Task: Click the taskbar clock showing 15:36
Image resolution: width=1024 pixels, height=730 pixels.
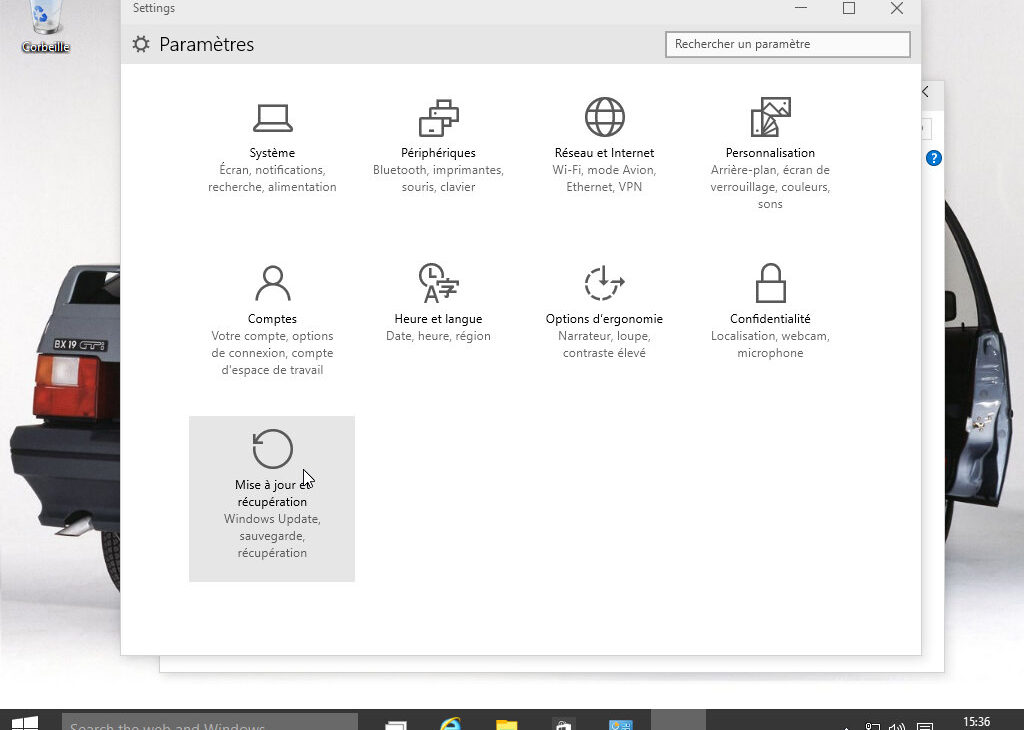Action: point(976,722)
